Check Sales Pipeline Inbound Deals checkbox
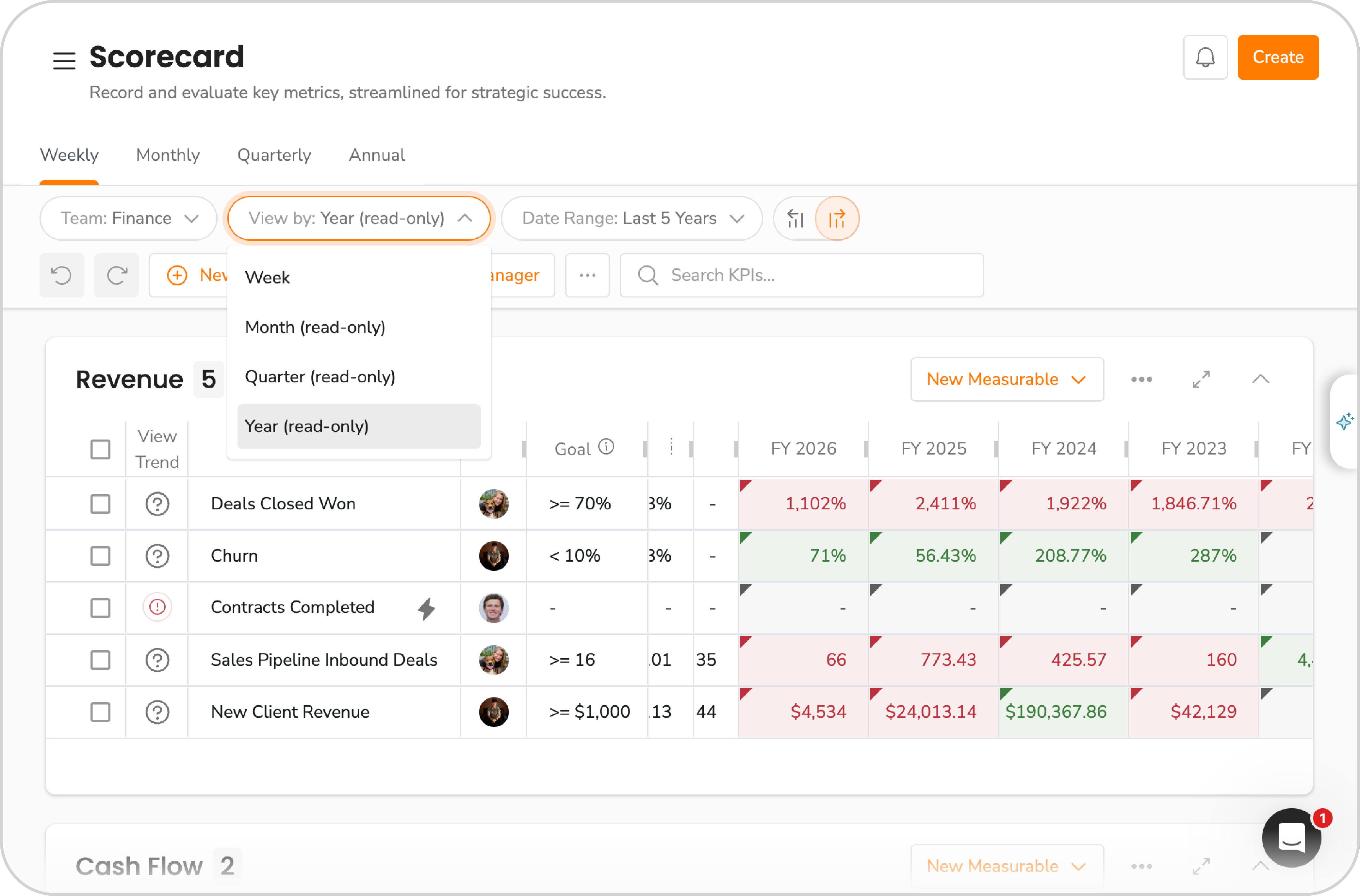1360x896 pixels. pos(100,660)
